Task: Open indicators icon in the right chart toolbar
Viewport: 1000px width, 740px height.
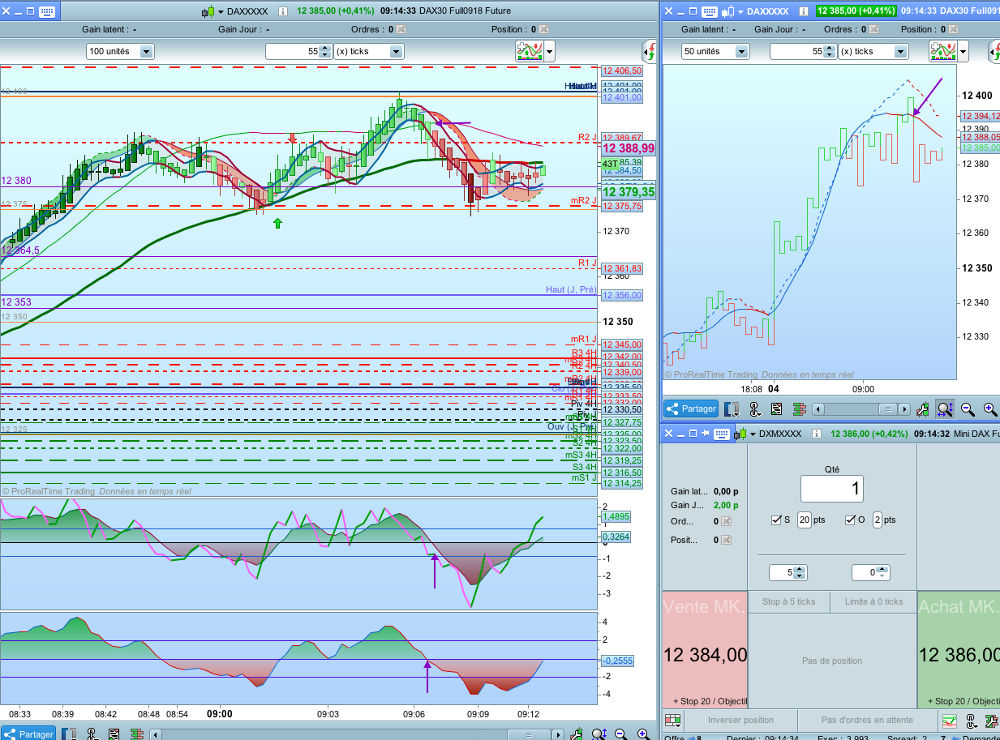Action: (943, 51)
